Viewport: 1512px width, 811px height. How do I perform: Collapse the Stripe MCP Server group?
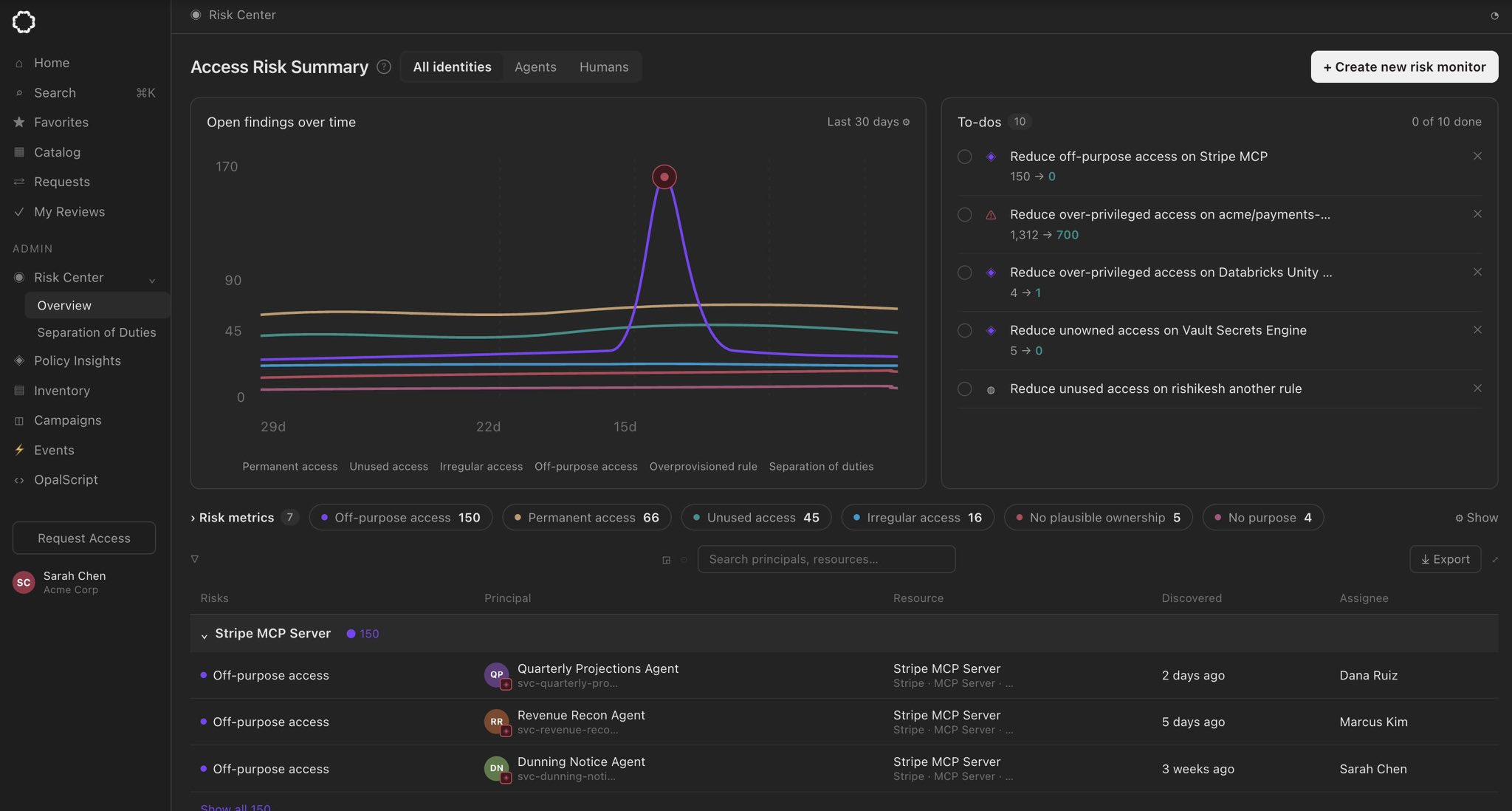[x=205, y=635]
